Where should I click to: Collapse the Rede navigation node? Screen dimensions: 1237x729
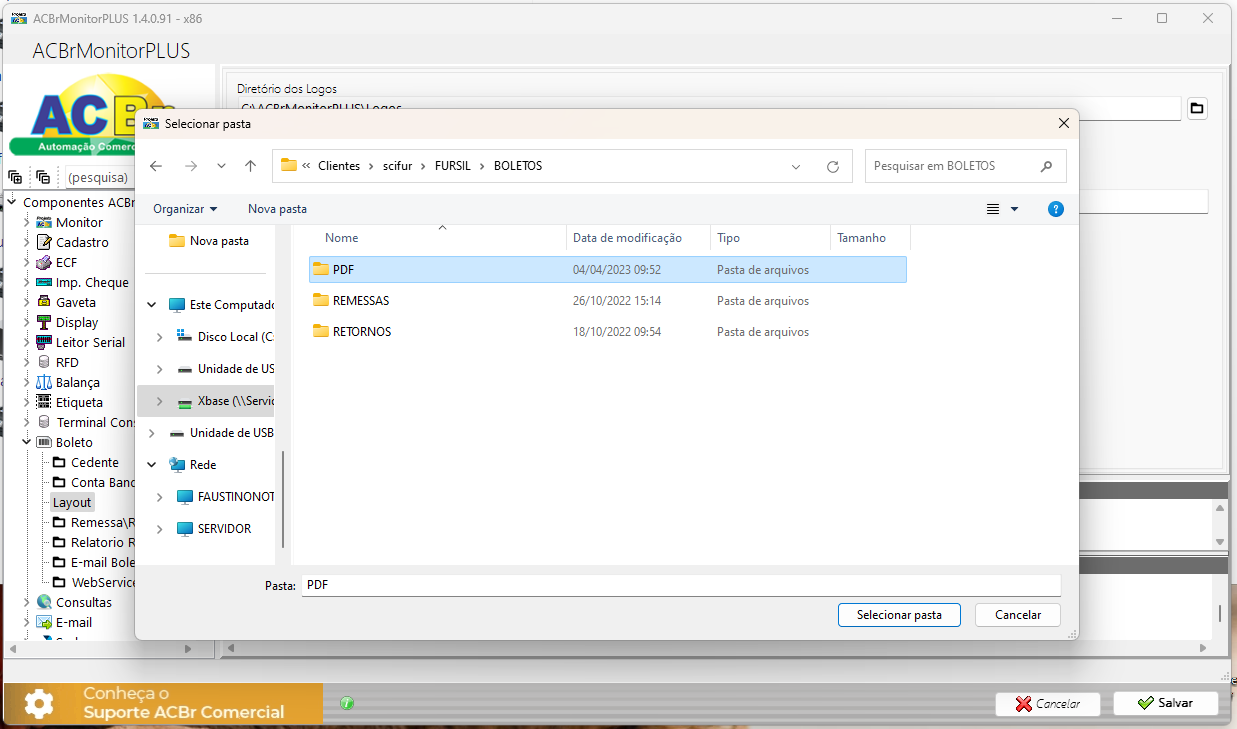[152, 465]
